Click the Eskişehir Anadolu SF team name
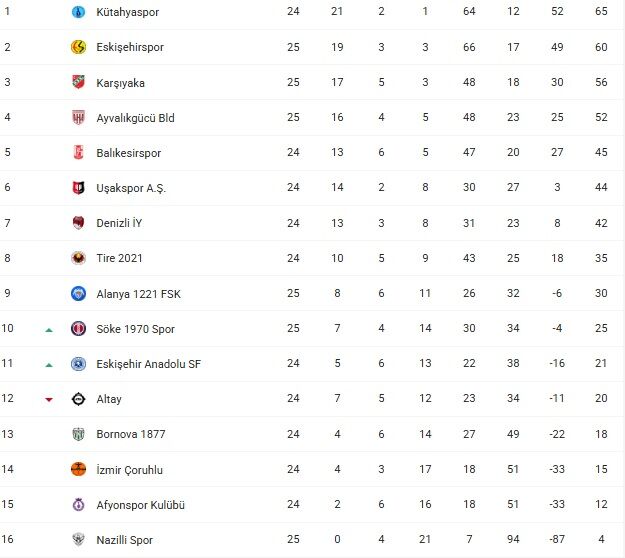 (148, 364)
